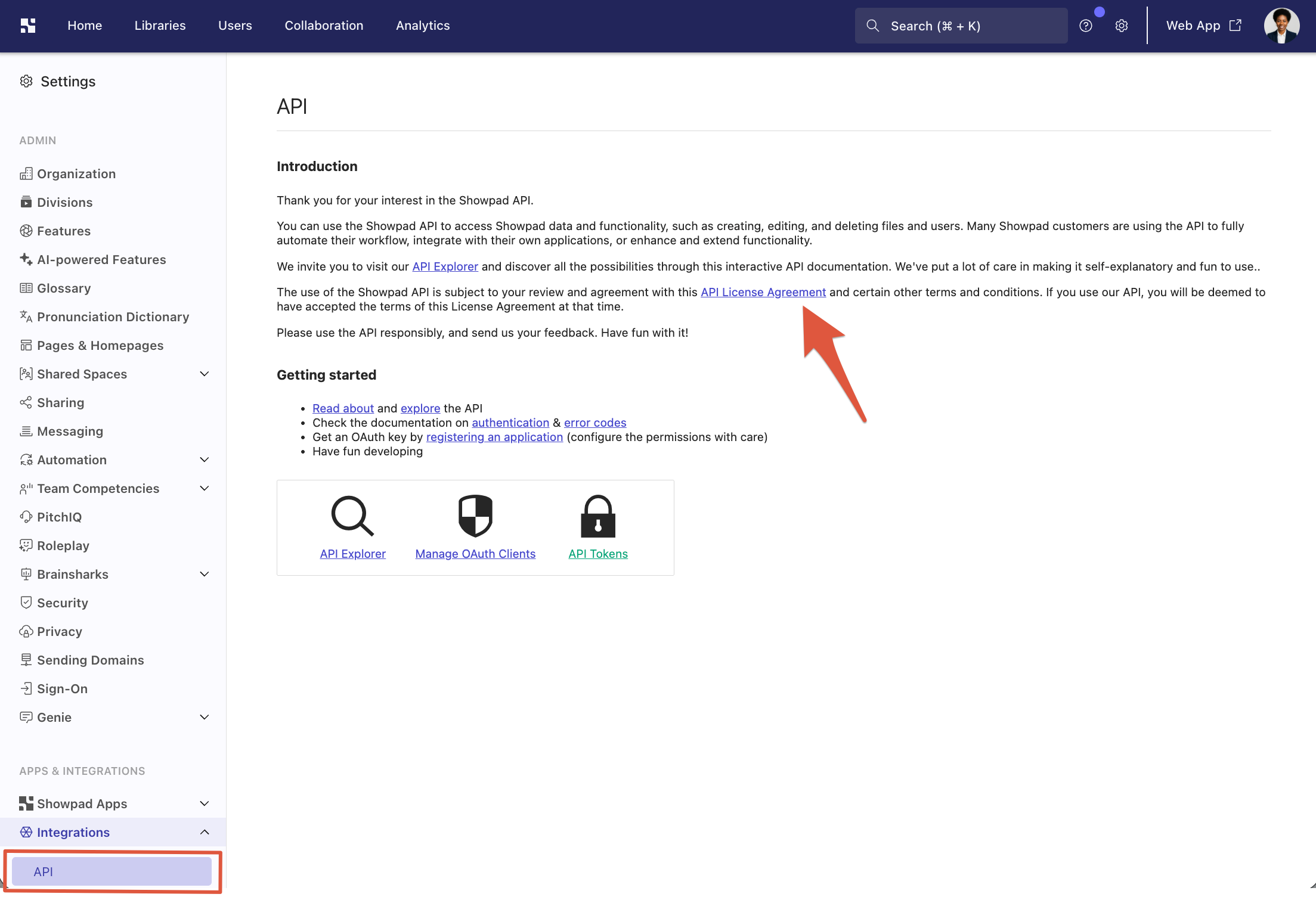
Task: Expand the Genie chevron
Action: tap(205, 717)
